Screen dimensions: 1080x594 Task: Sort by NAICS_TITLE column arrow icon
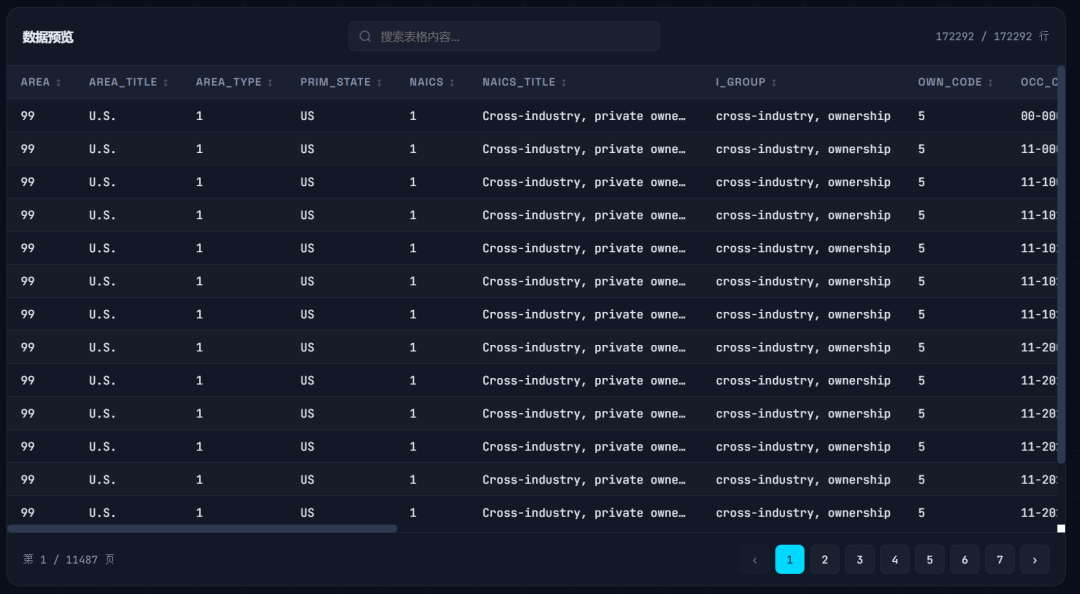[x=563, y=83]
